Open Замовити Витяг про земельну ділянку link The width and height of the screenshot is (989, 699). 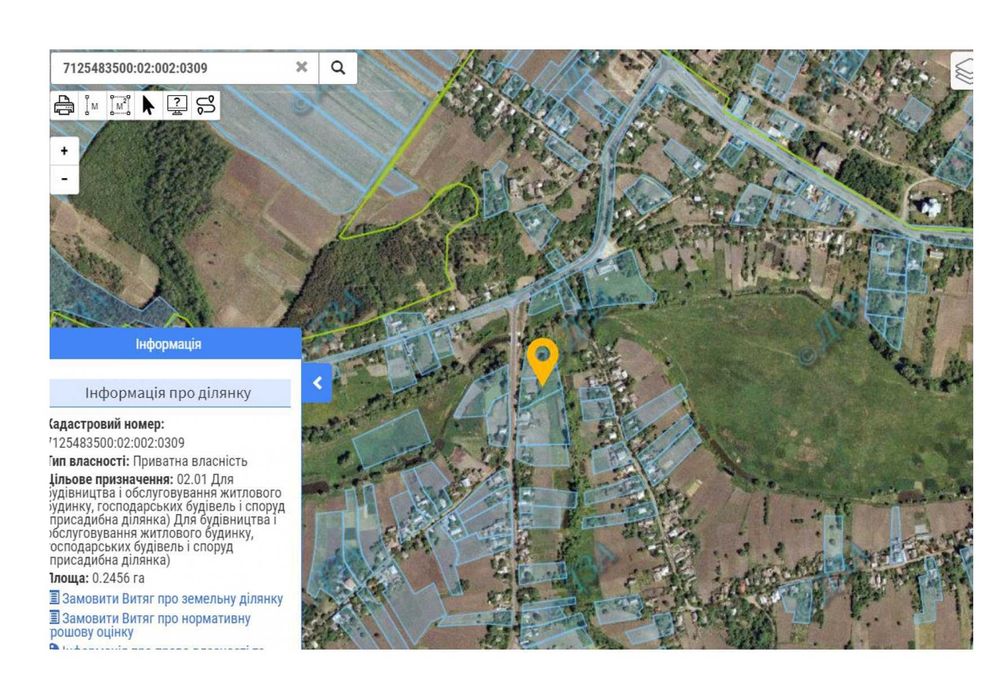coord(172,599)
